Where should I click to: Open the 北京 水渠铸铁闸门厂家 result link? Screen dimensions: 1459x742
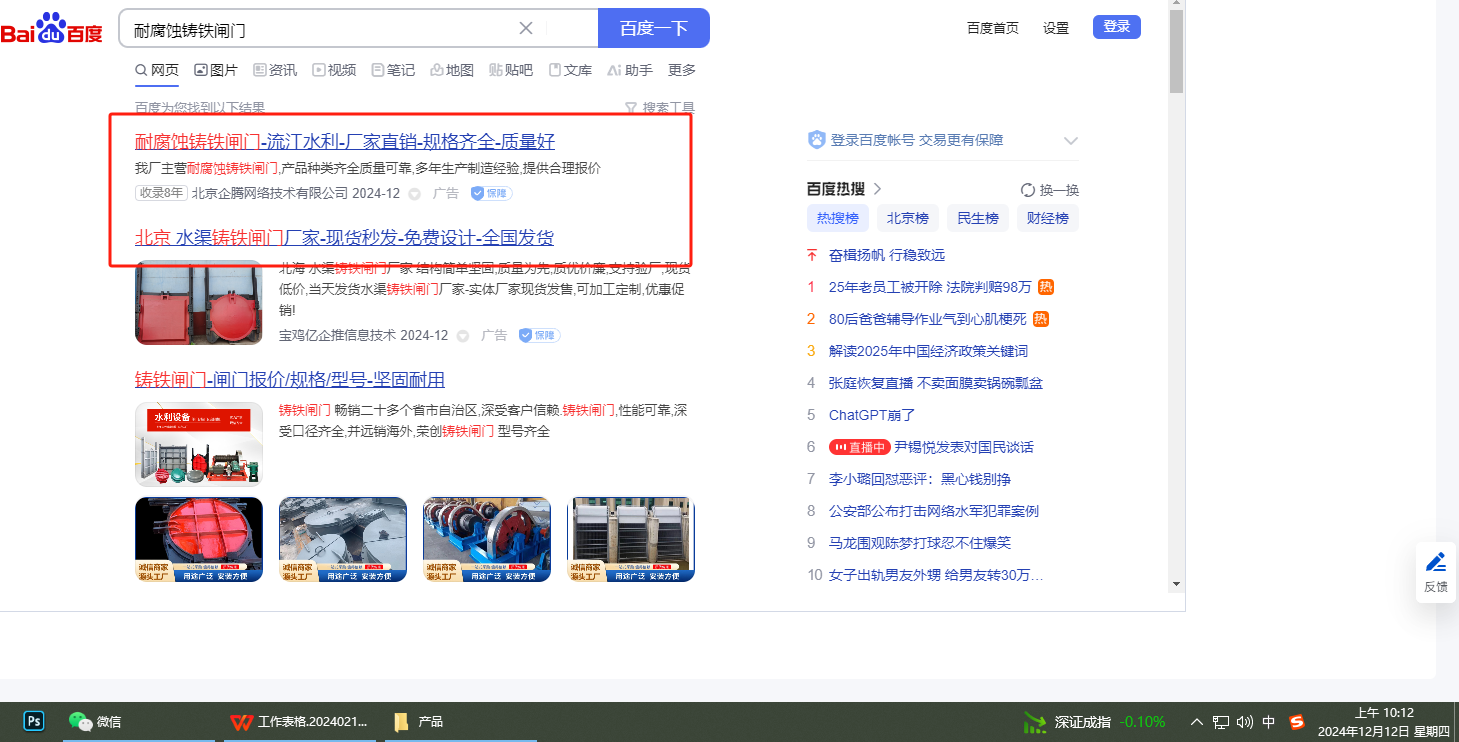344,237
